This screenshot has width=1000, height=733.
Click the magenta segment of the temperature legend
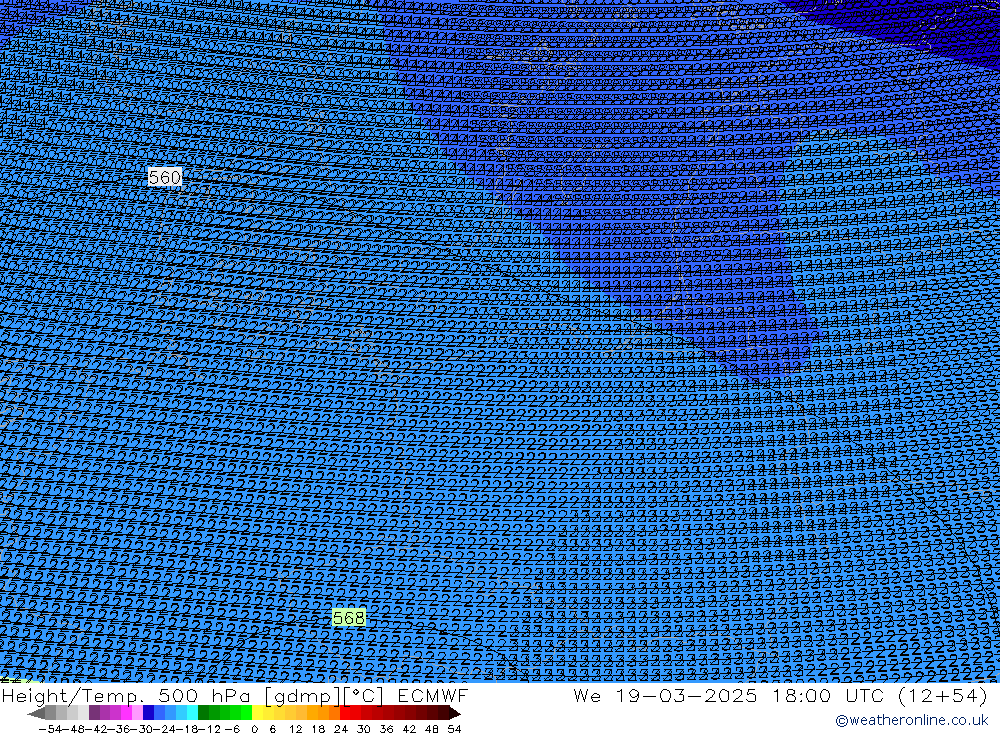tap(127, 713)
